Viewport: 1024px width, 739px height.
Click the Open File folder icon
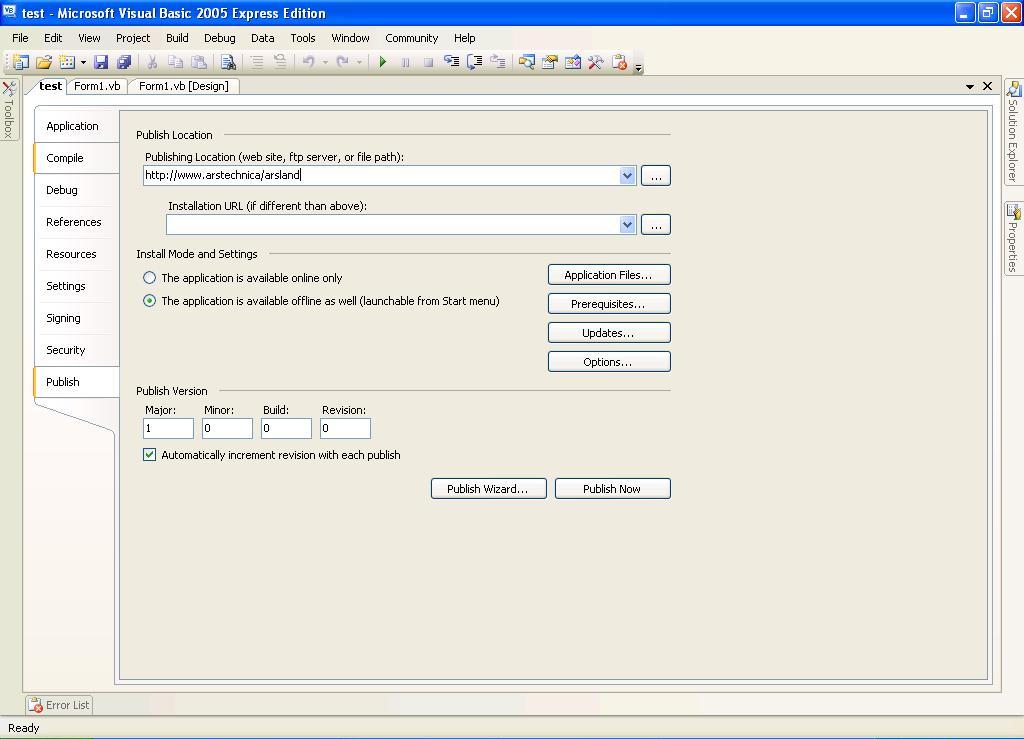point(44,62)
